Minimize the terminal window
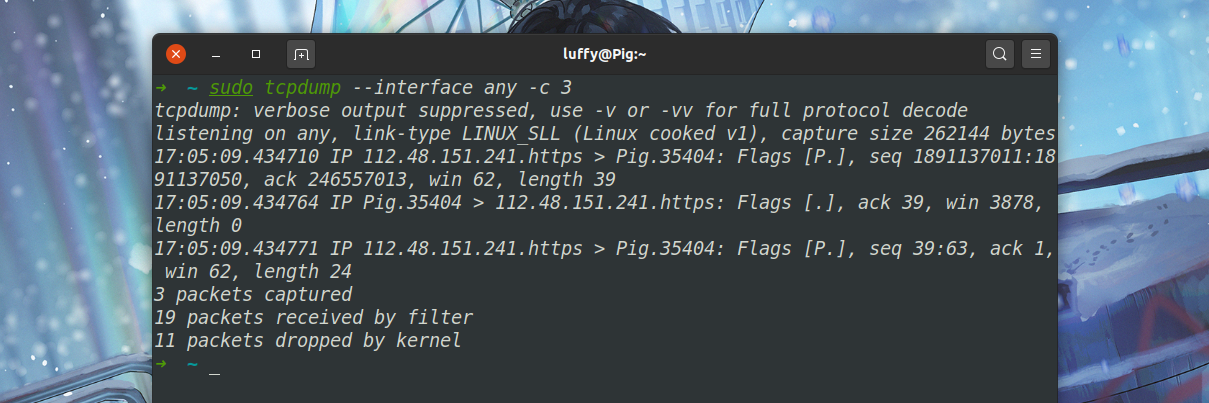Image resolution: width=1209 pixels, height=403 pixels. coord(216,54)
